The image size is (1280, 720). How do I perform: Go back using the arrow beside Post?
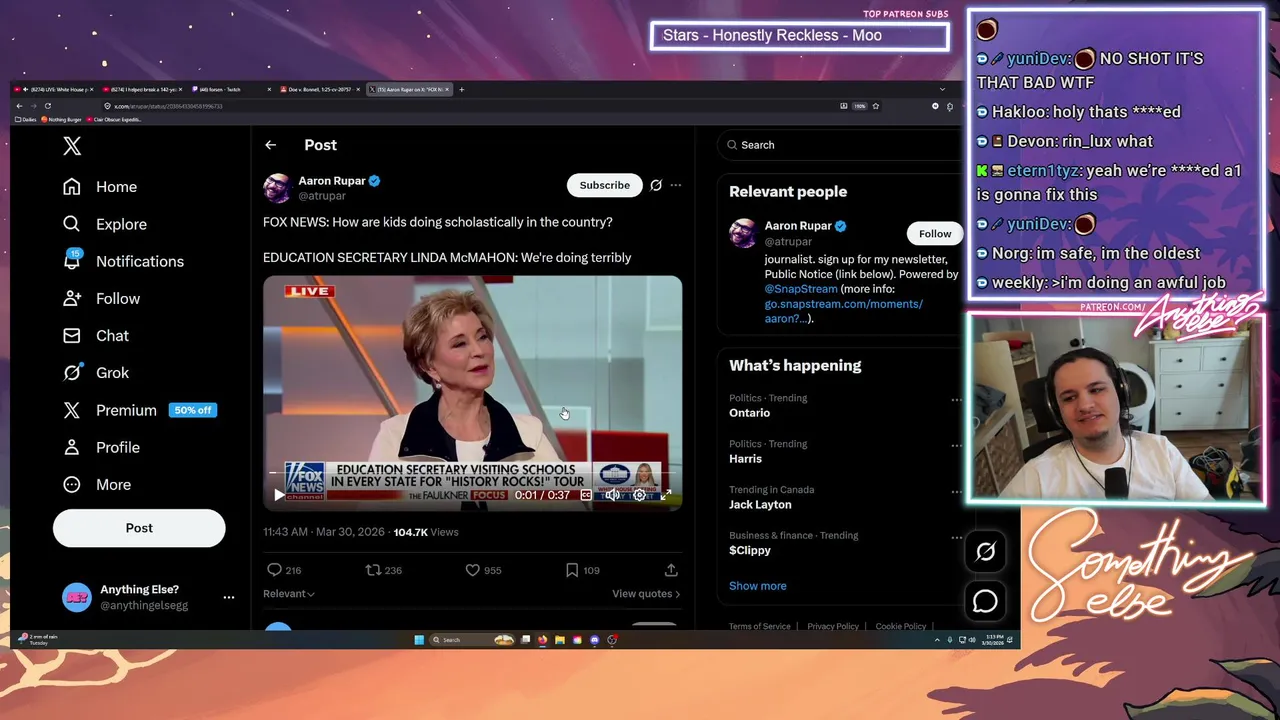270,145
